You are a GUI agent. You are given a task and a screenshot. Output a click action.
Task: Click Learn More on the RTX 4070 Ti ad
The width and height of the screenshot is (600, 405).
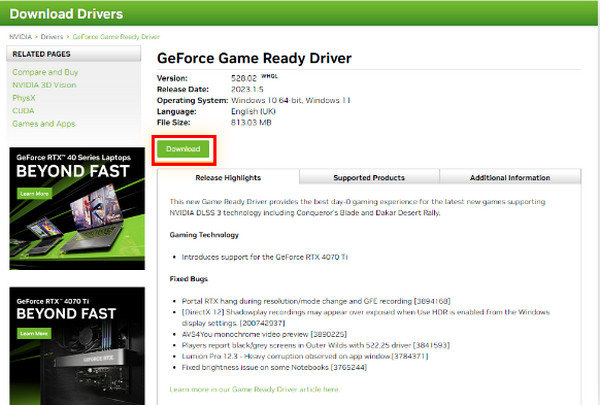34,333
